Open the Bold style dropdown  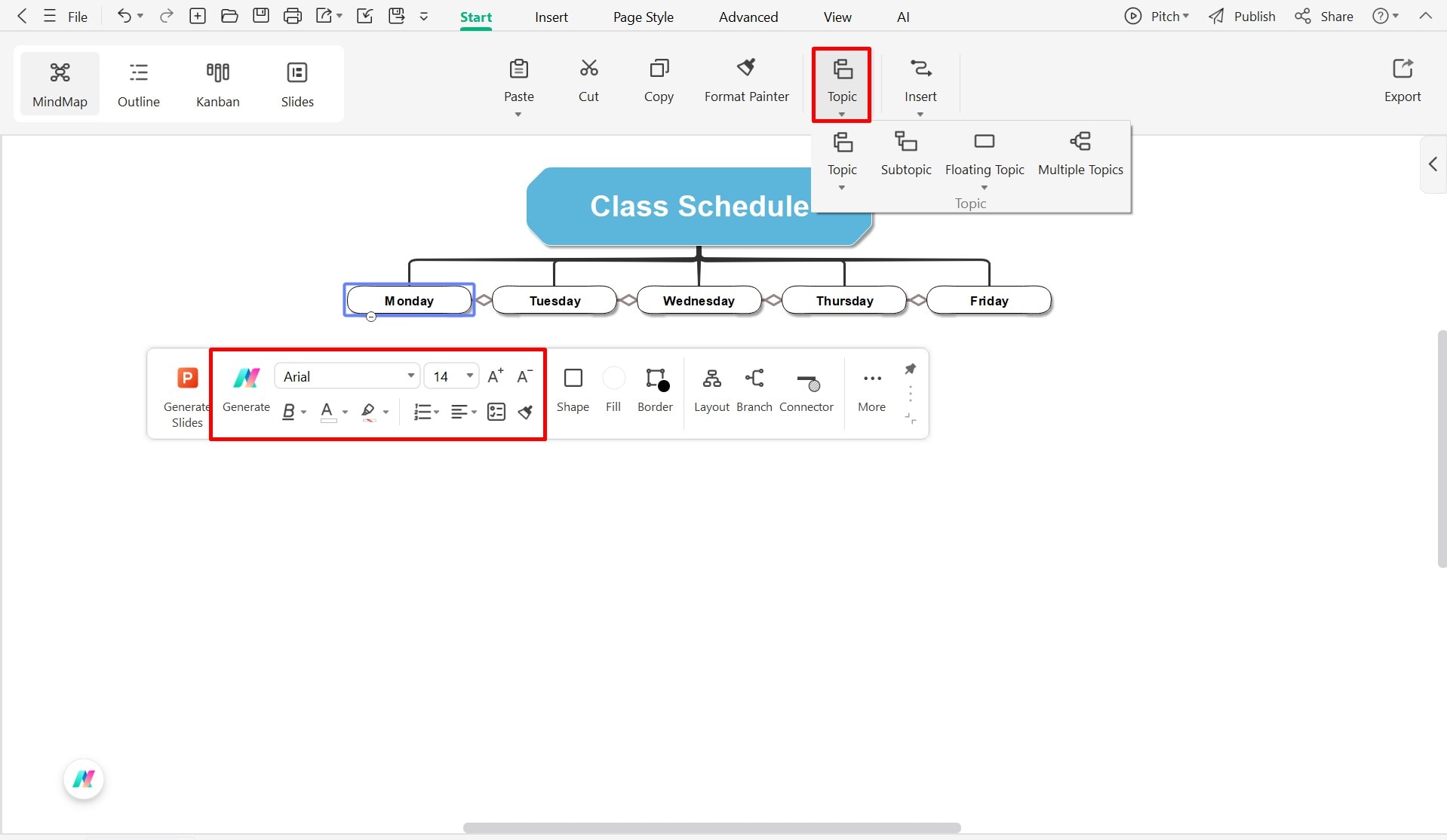[x=303, y=412]
